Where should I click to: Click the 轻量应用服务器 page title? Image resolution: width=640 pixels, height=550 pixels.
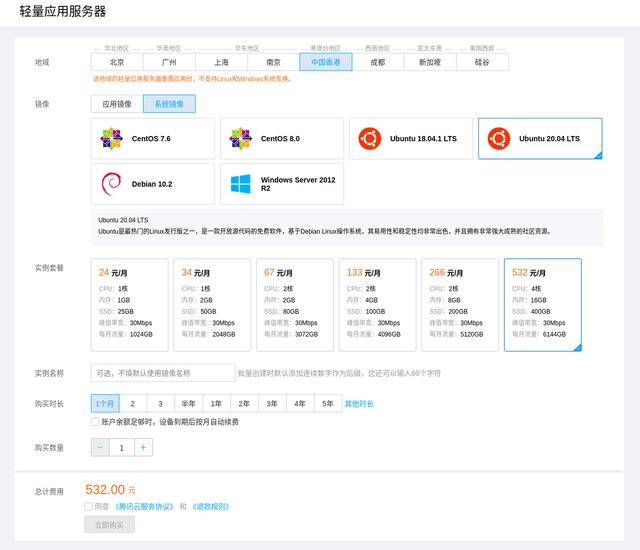[63, 11]
